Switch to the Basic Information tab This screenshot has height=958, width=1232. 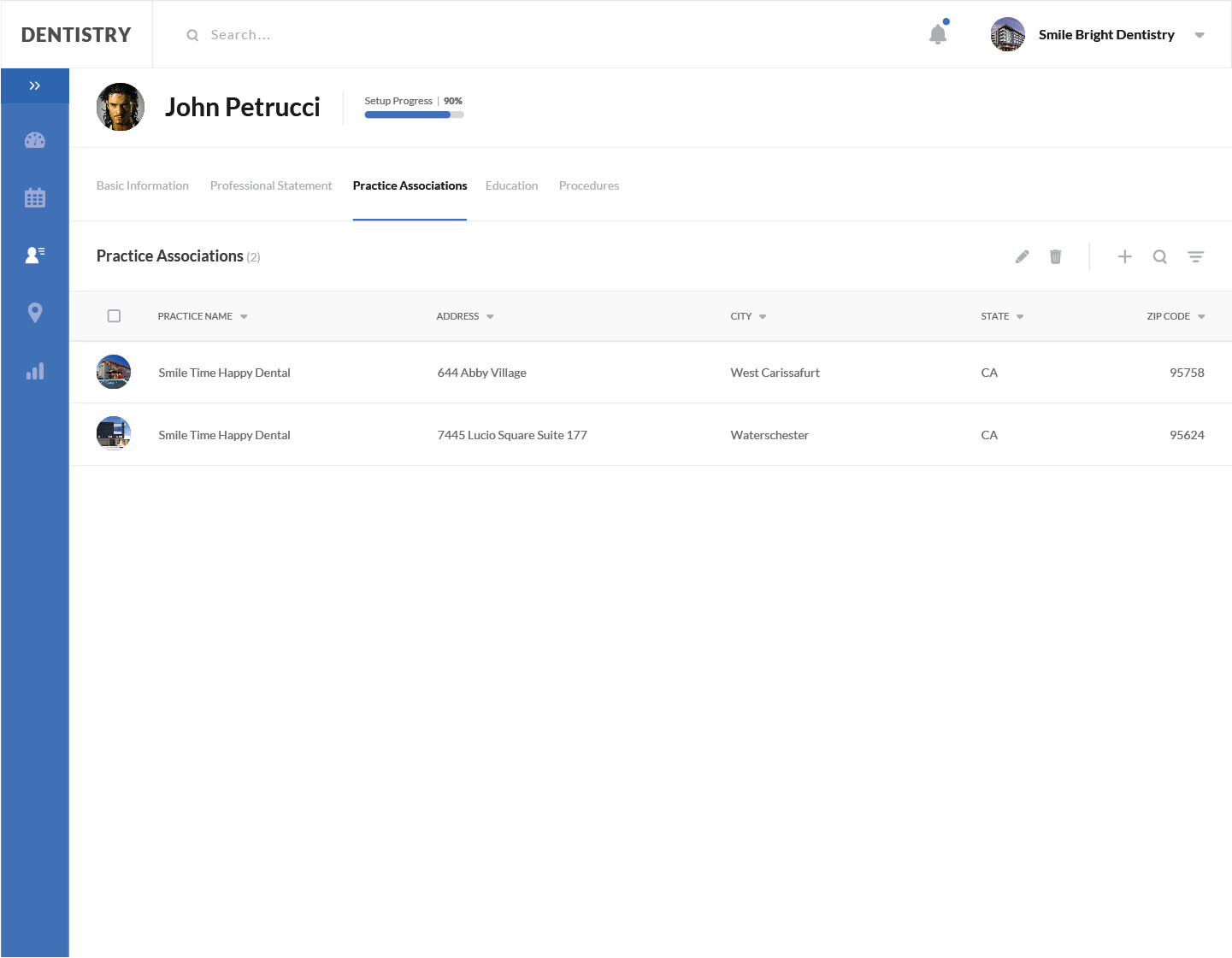pyautogui.click(x=143, y=185)
